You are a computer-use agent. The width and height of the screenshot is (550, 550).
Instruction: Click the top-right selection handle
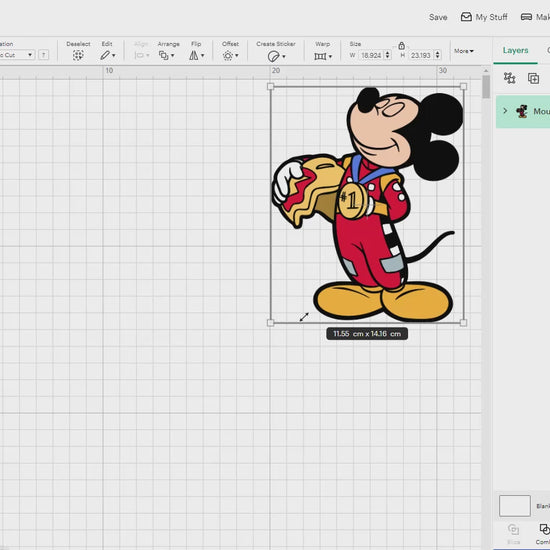click(463, 86)
